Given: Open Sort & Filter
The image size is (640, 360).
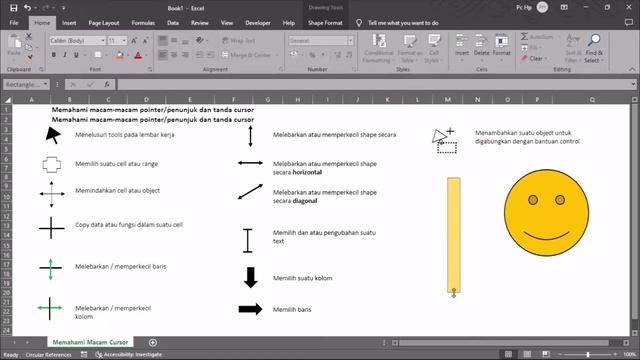Looking at the screenshot, I should [x=573, y=48].
